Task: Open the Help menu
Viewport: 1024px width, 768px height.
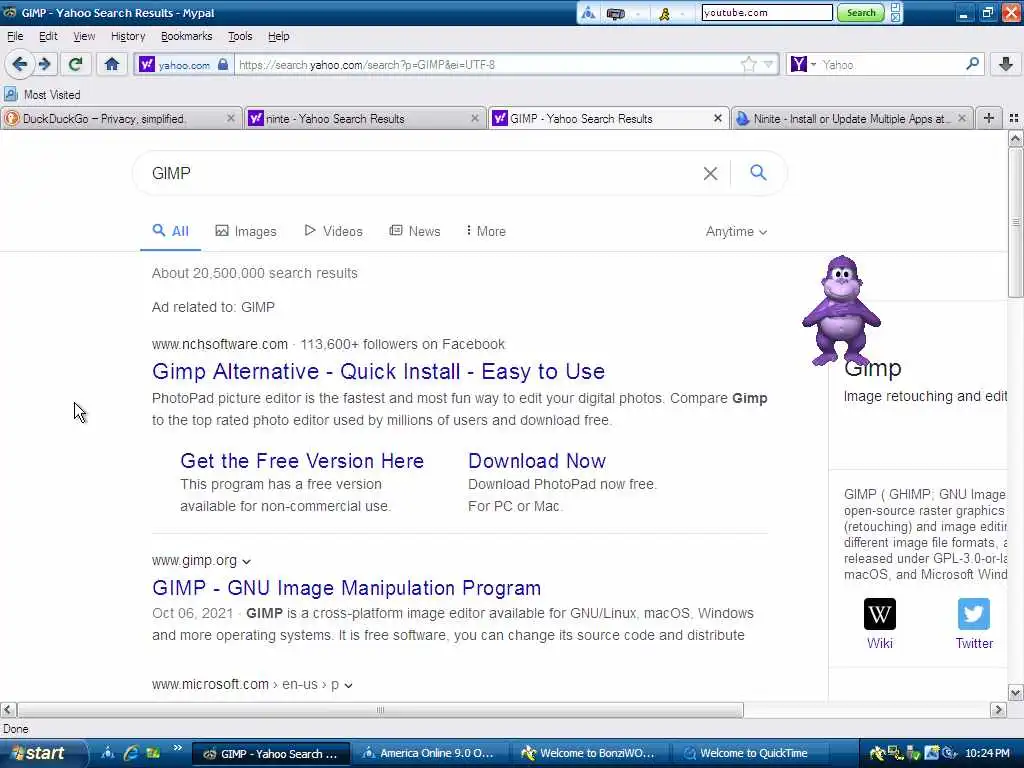Action: (x=279, y=36)
